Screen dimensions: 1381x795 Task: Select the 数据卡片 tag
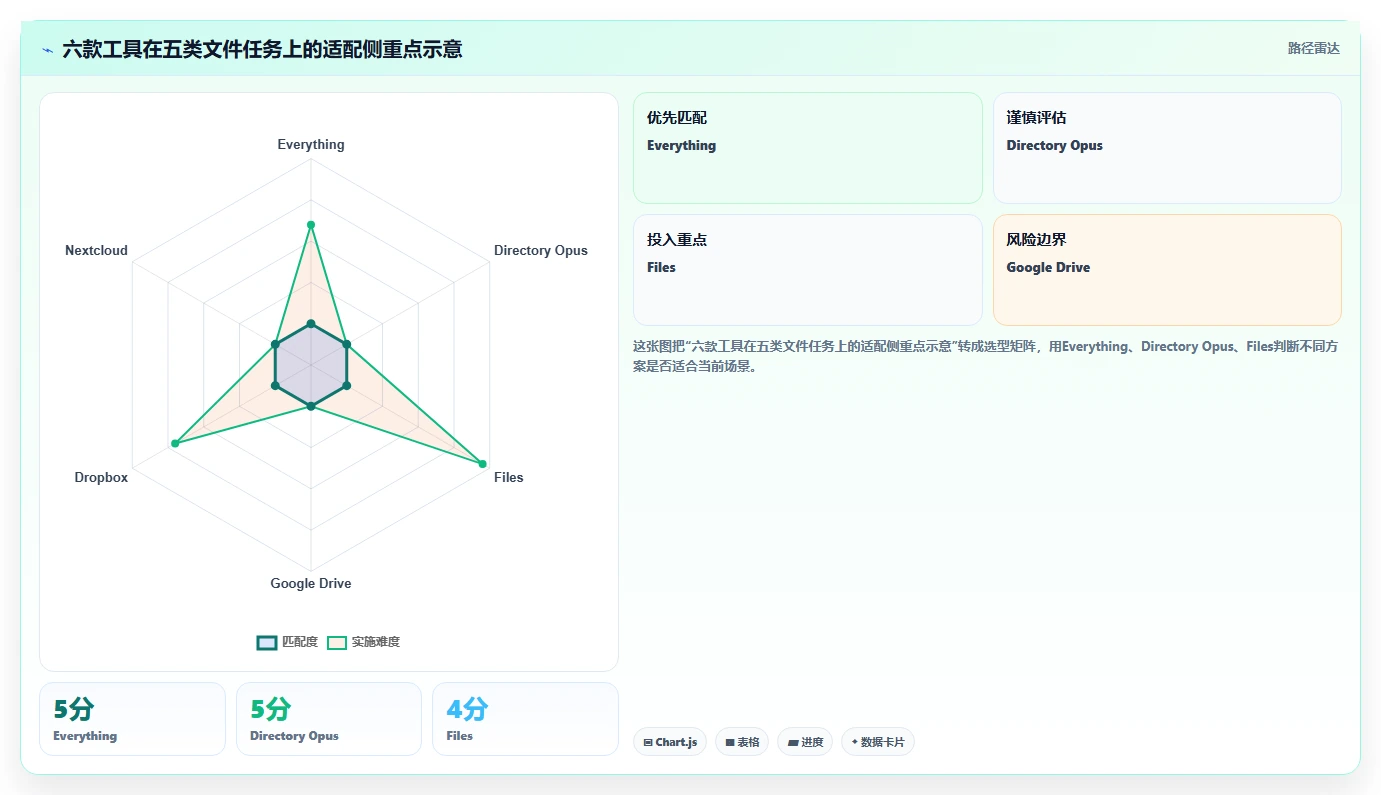pyautogui.click(x=878, y=742)
